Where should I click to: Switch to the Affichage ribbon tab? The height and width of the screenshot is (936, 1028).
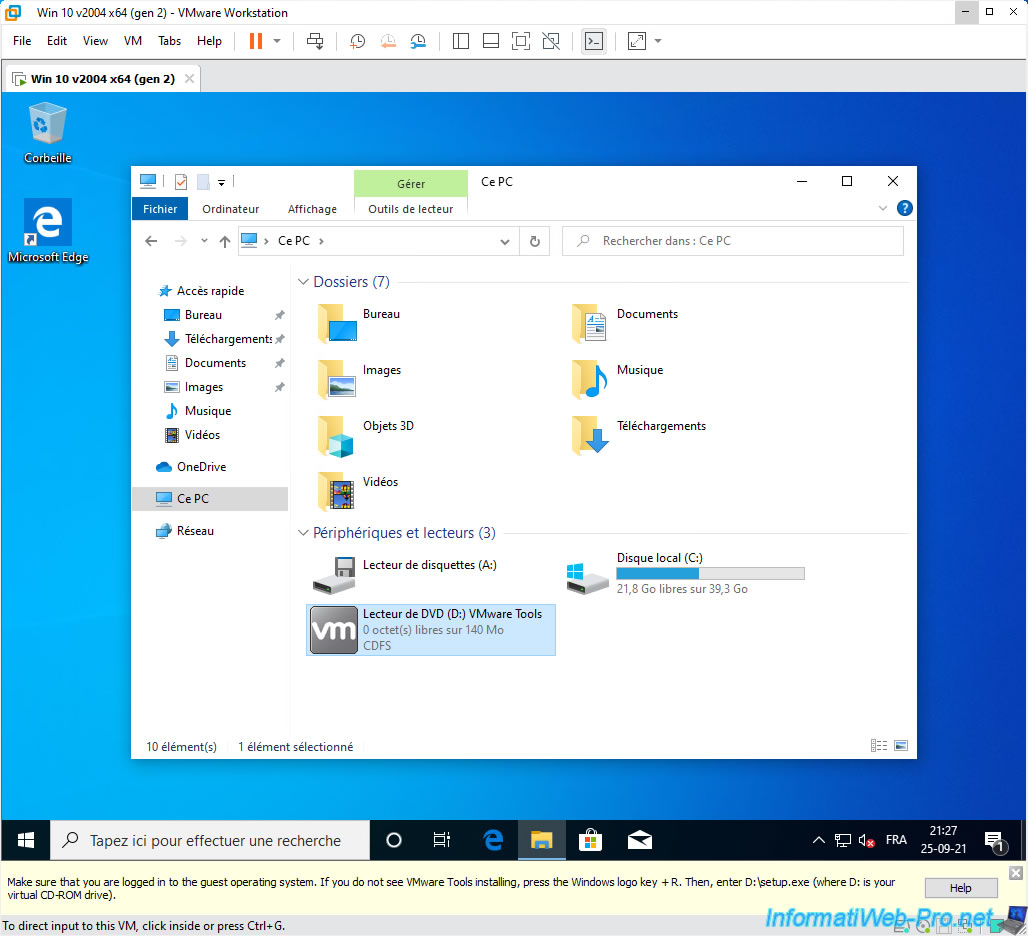click(312, 209)
